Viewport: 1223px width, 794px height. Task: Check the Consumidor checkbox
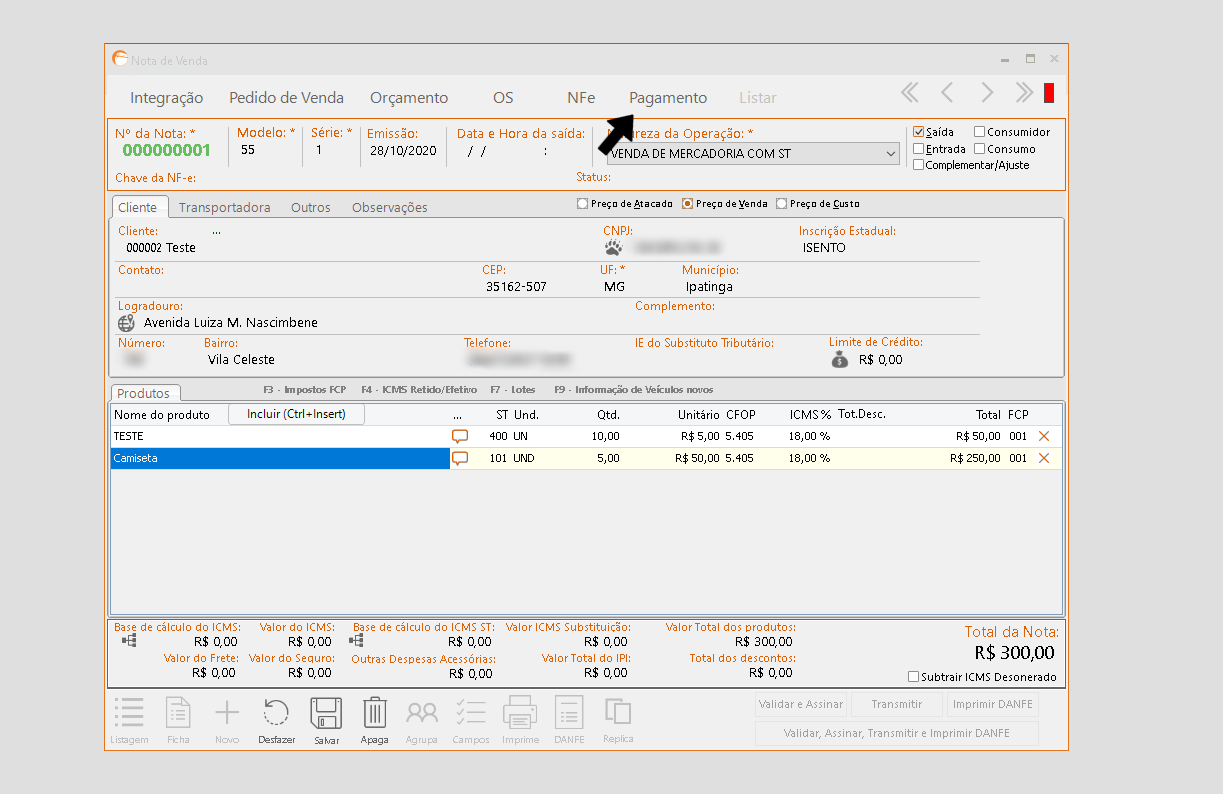[x=979, y=132]
